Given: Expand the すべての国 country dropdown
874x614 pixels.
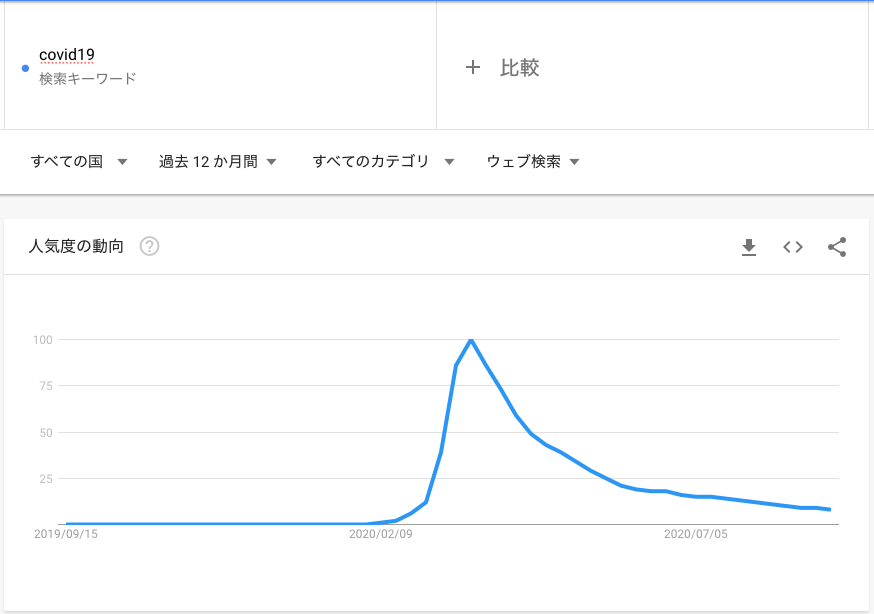Looking at the screenshot, I should (79, 162).
